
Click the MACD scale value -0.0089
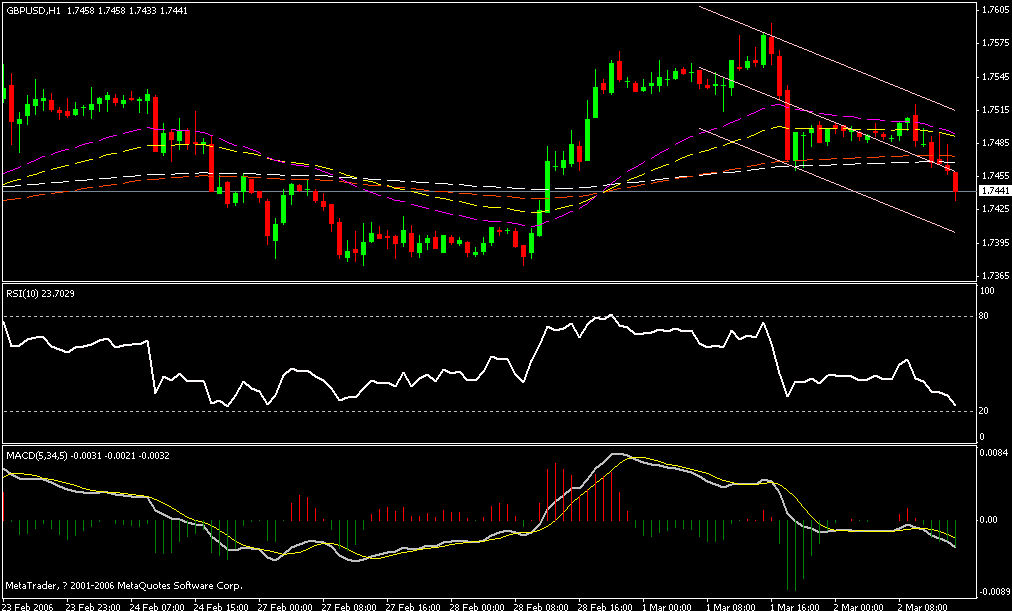coord(993,591)
